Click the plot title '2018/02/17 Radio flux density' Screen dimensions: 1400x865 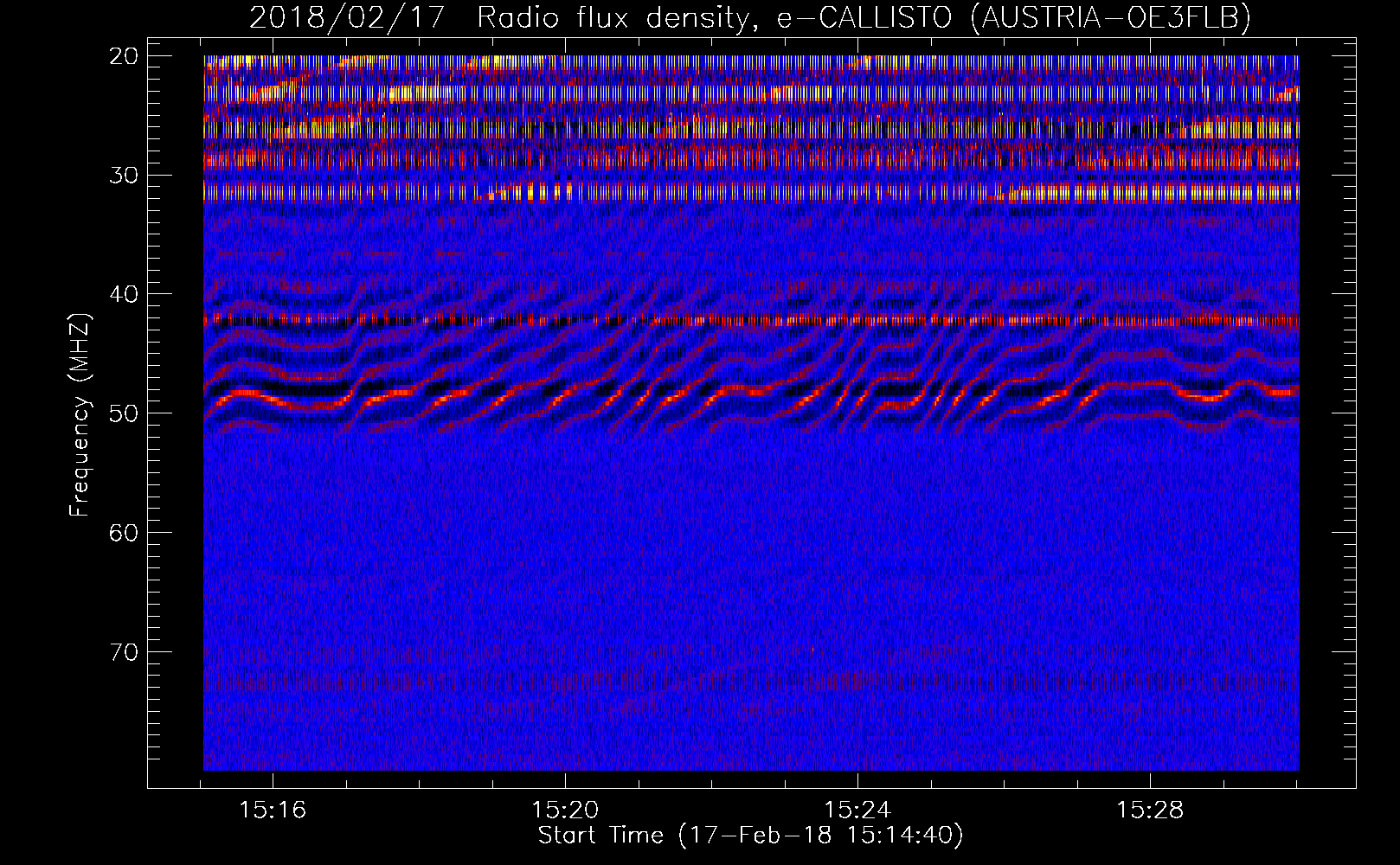click(750, 17)
